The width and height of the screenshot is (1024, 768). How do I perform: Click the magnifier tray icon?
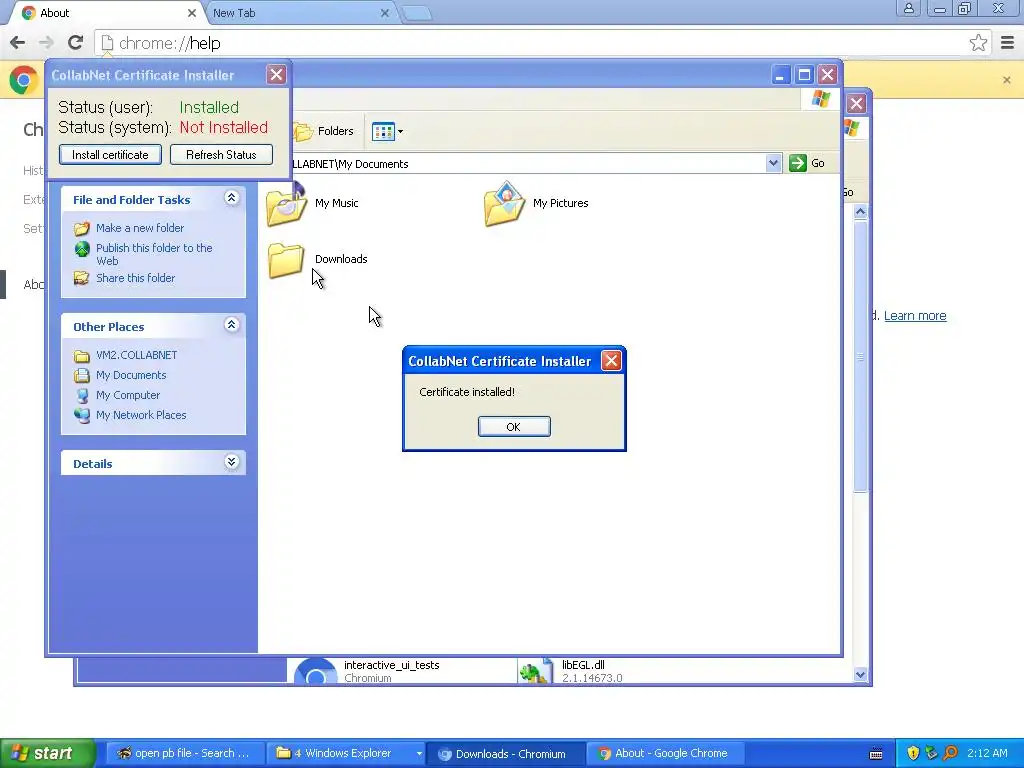click(x=950, y=753)
